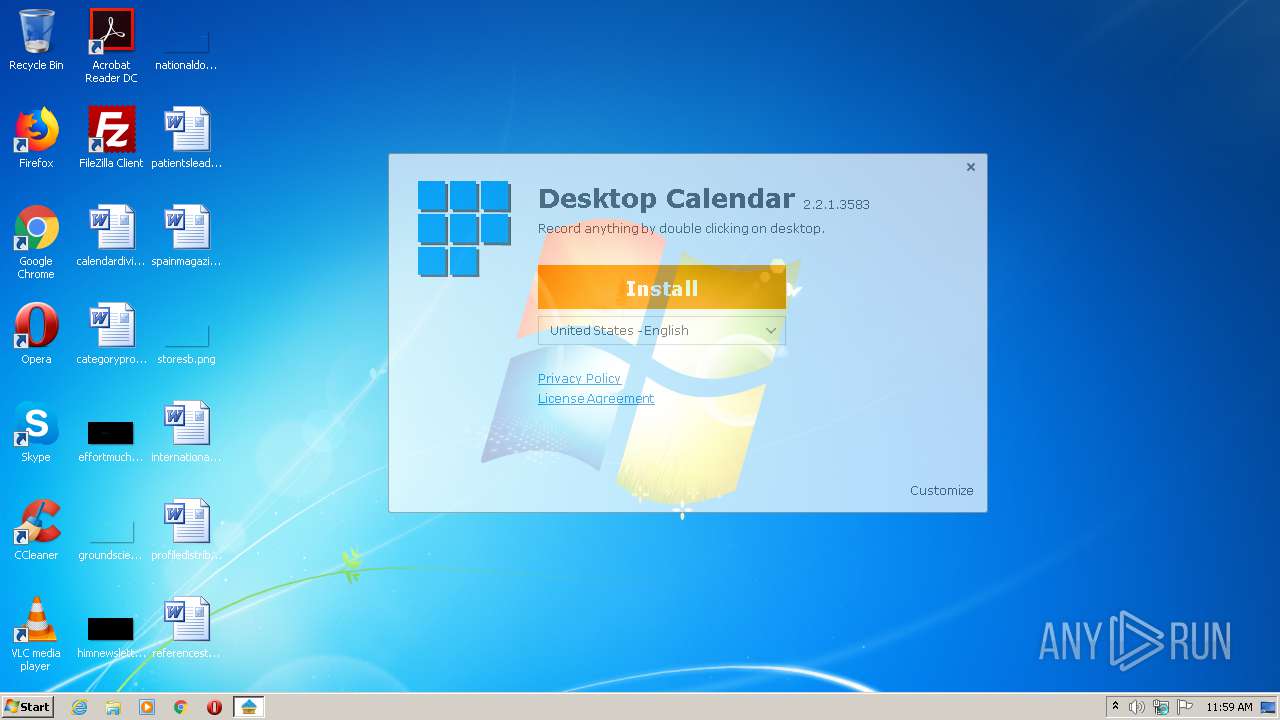Viewport: 1280px width, 720px height.
Task: Click the version number 2.2.1.3583
Action: point(836,204)
